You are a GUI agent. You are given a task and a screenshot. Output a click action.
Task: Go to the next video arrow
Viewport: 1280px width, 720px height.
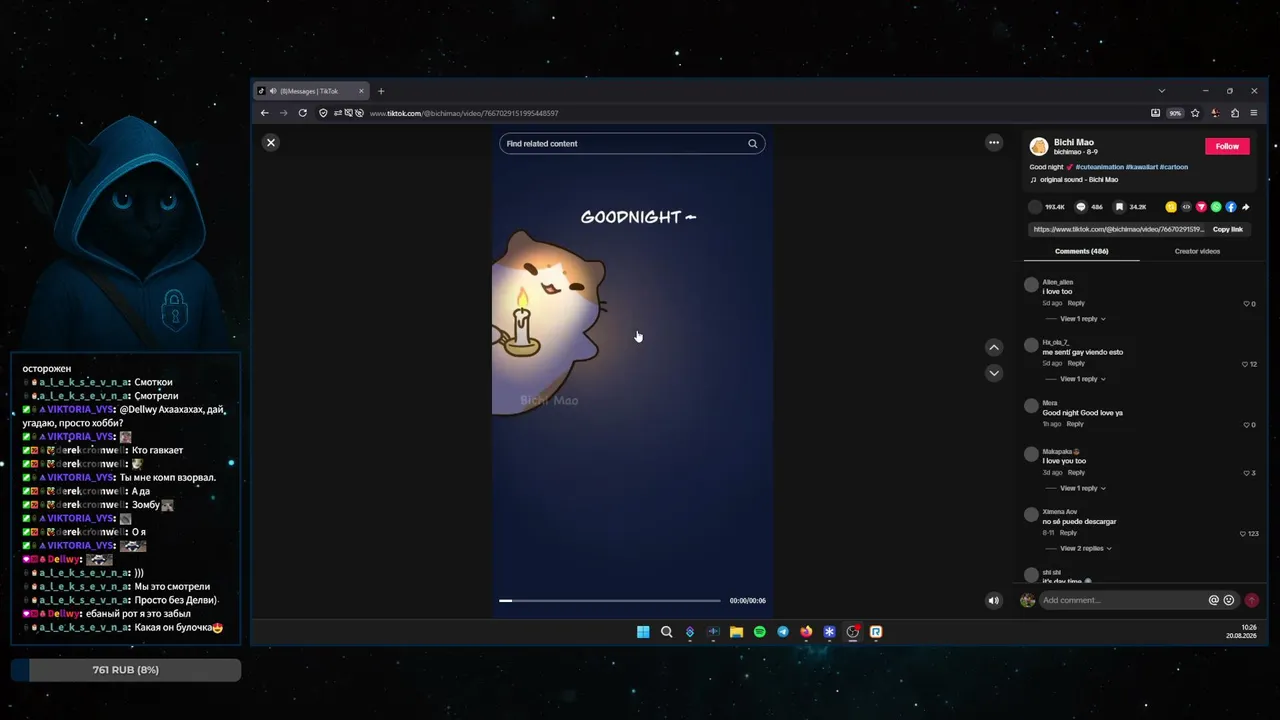(x=994, y=373)
